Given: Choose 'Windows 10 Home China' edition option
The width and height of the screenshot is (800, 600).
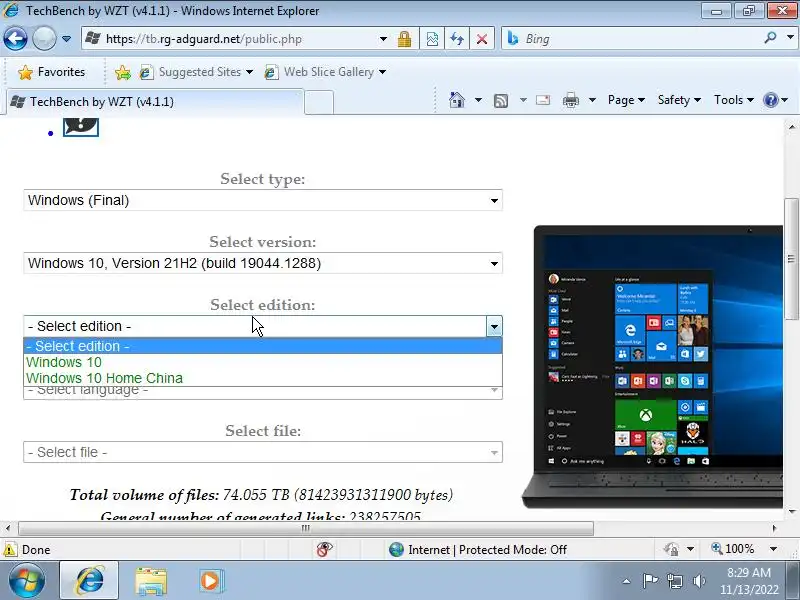Looking at the screenshot, I should coord(263,378).
